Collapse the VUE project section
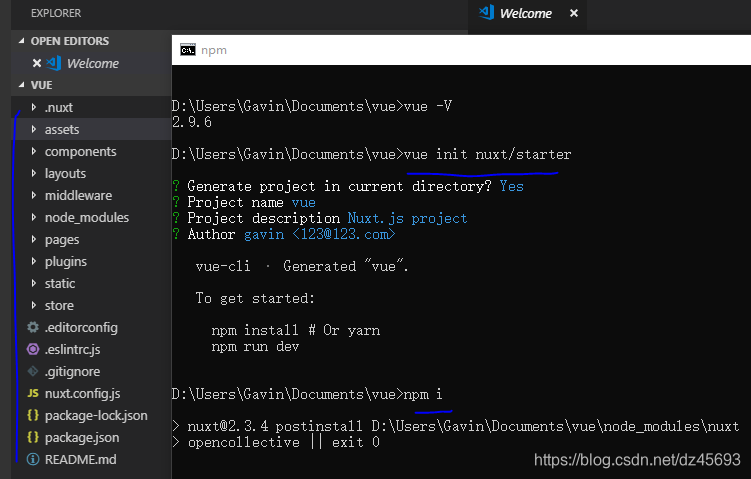 [x=22, y=85]
